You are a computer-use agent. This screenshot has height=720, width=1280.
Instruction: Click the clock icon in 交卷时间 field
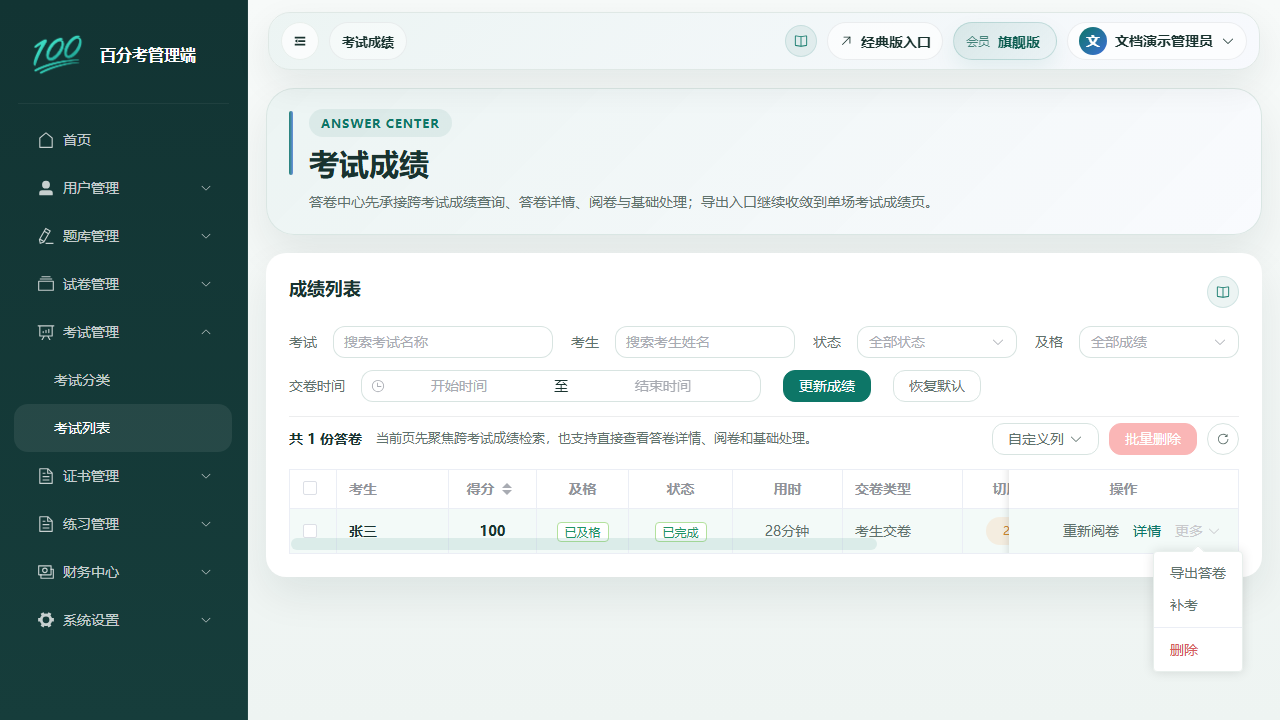378,386
